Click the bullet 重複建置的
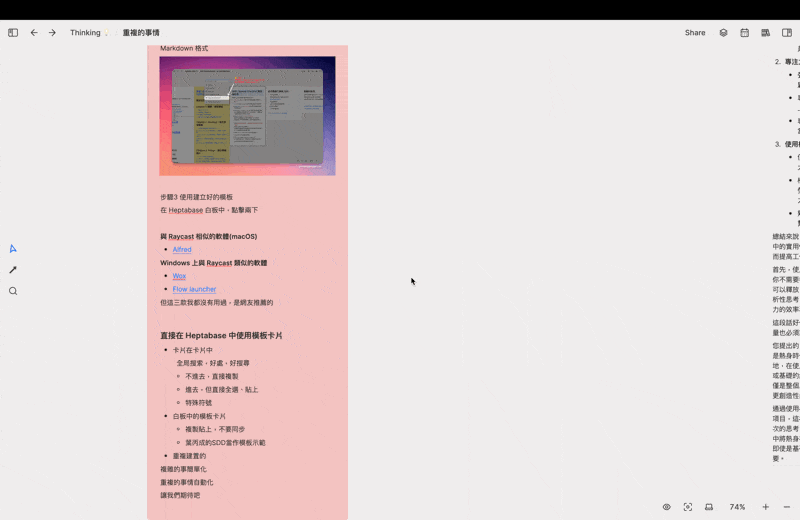 pyautogui.click(x=189, y=456)
